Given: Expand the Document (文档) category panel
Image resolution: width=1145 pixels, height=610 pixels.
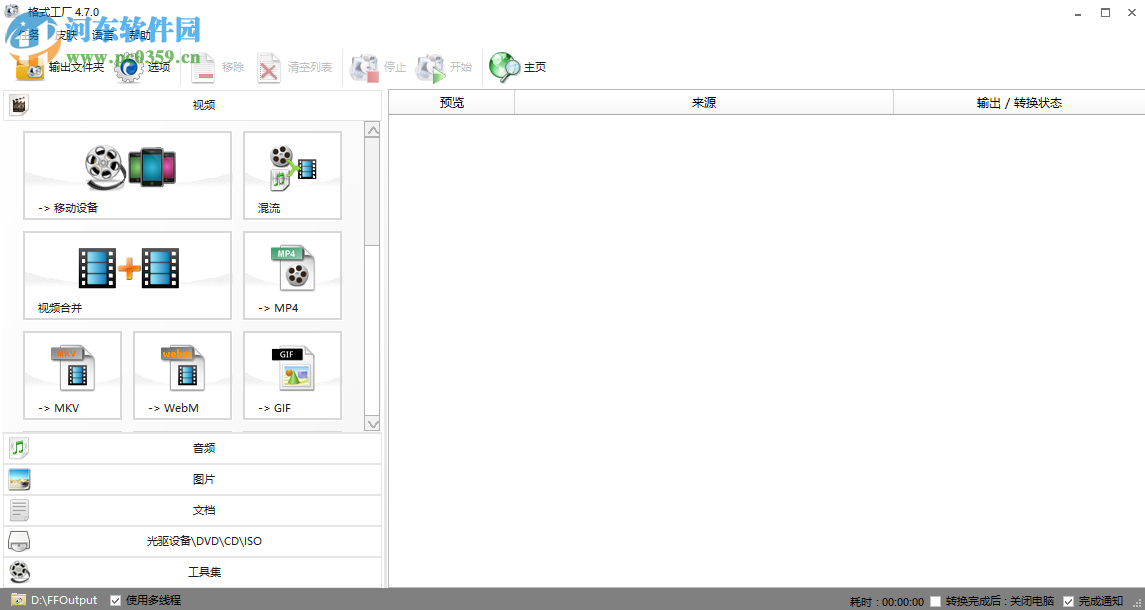Looking at the screenshot, I should pos(193,510).
